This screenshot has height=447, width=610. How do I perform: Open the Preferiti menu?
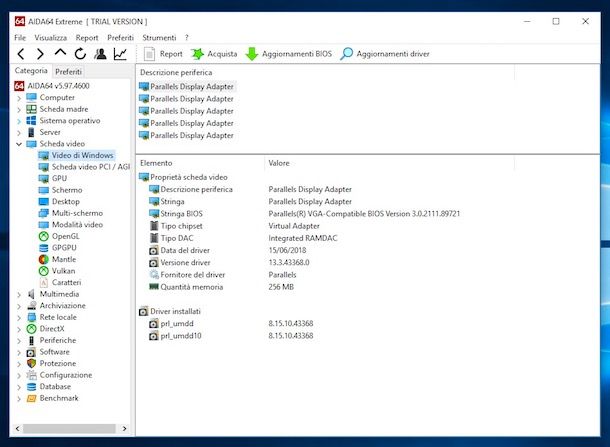click(120, 38)
